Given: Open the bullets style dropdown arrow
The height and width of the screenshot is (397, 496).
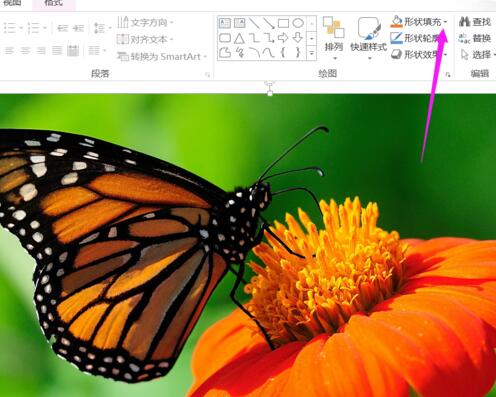Looking at the screenshot, I should pos(21,28).
